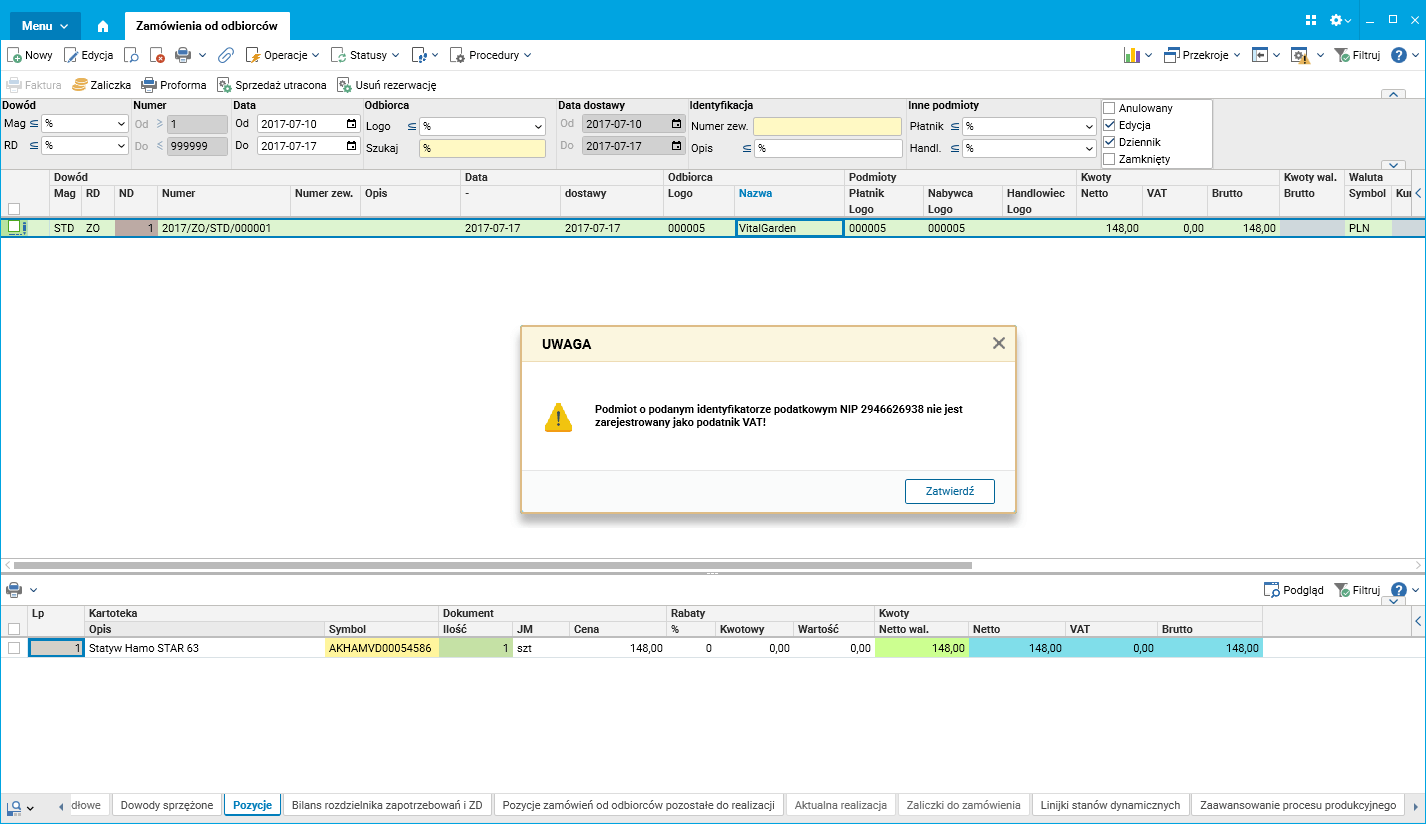This screenshot has width=1426, height=824.
Task: Click the Szukaj search field
Action: coord(483,148)
